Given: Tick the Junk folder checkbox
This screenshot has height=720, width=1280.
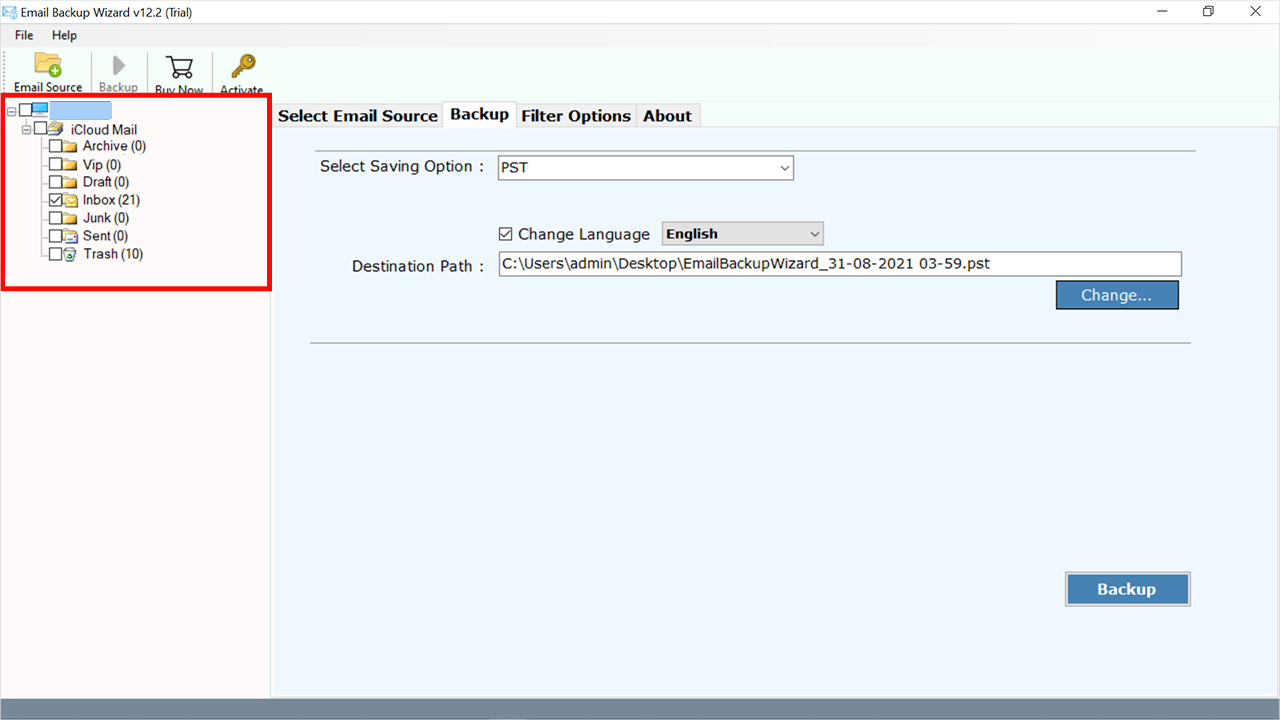Looking at the screenshot, I should point(56,218).
